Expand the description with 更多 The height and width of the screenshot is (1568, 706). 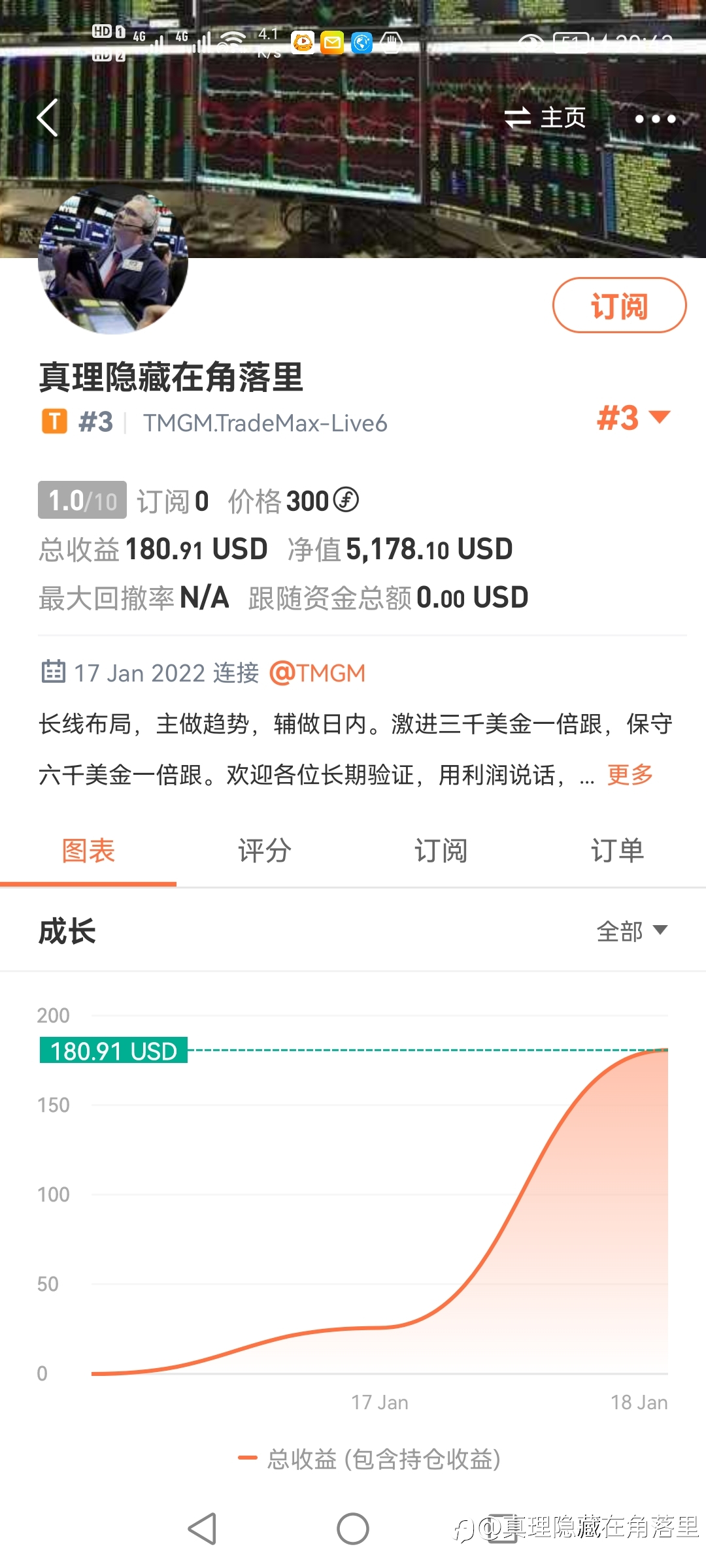tap(630, 775)
